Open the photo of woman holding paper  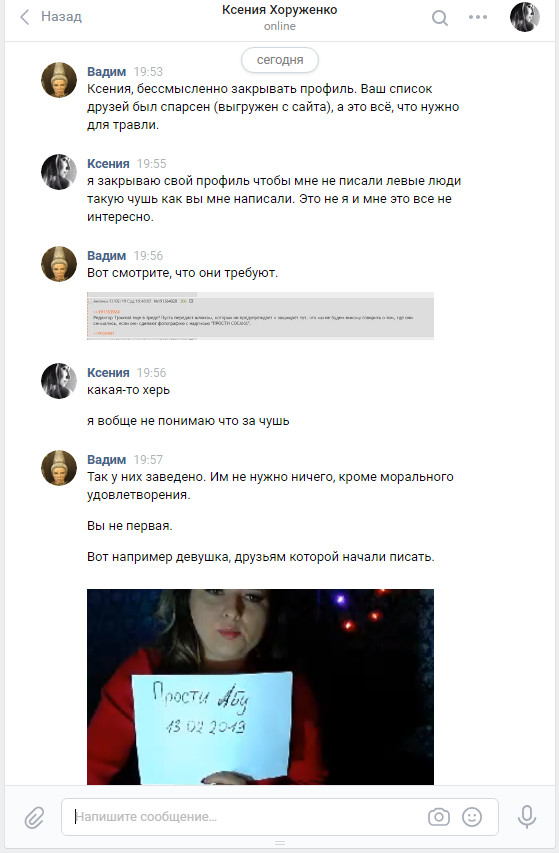click(x=260, y=687)
